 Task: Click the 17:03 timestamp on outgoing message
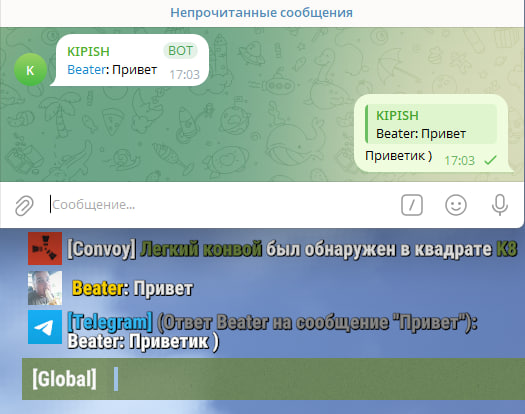[x=459, y=161]
